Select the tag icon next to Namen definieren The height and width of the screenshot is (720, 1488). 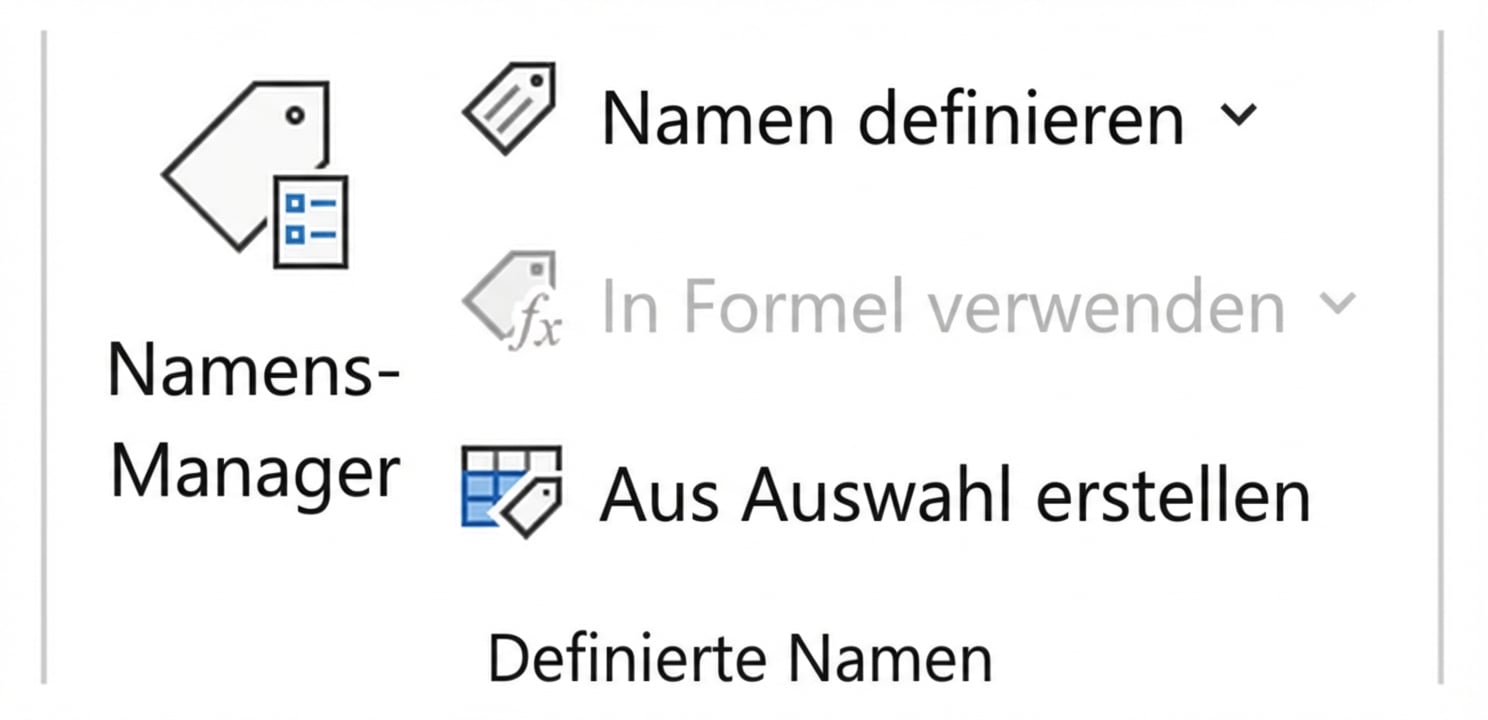510,110
